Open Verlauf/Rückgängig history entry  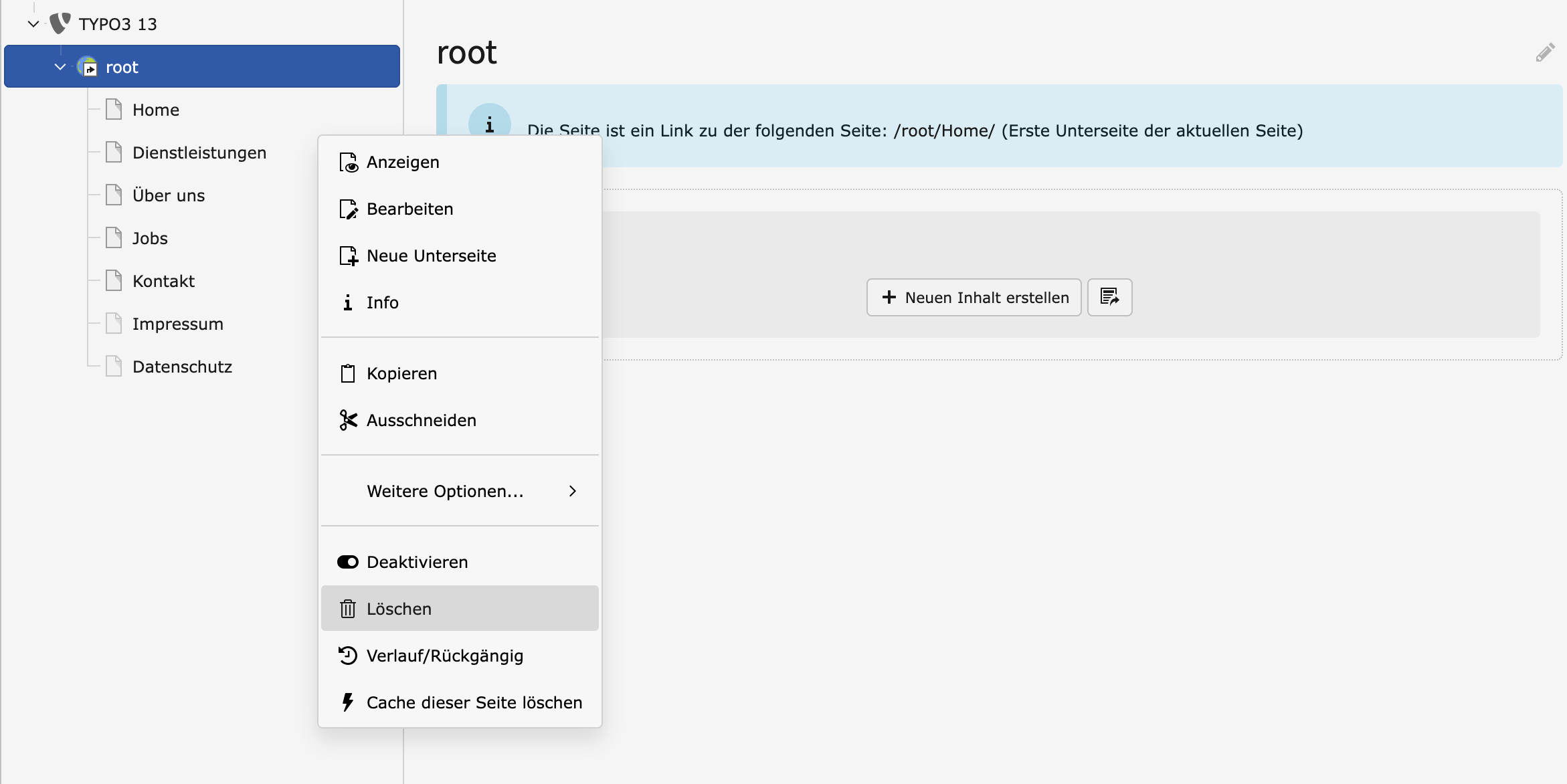click(444, 656)
